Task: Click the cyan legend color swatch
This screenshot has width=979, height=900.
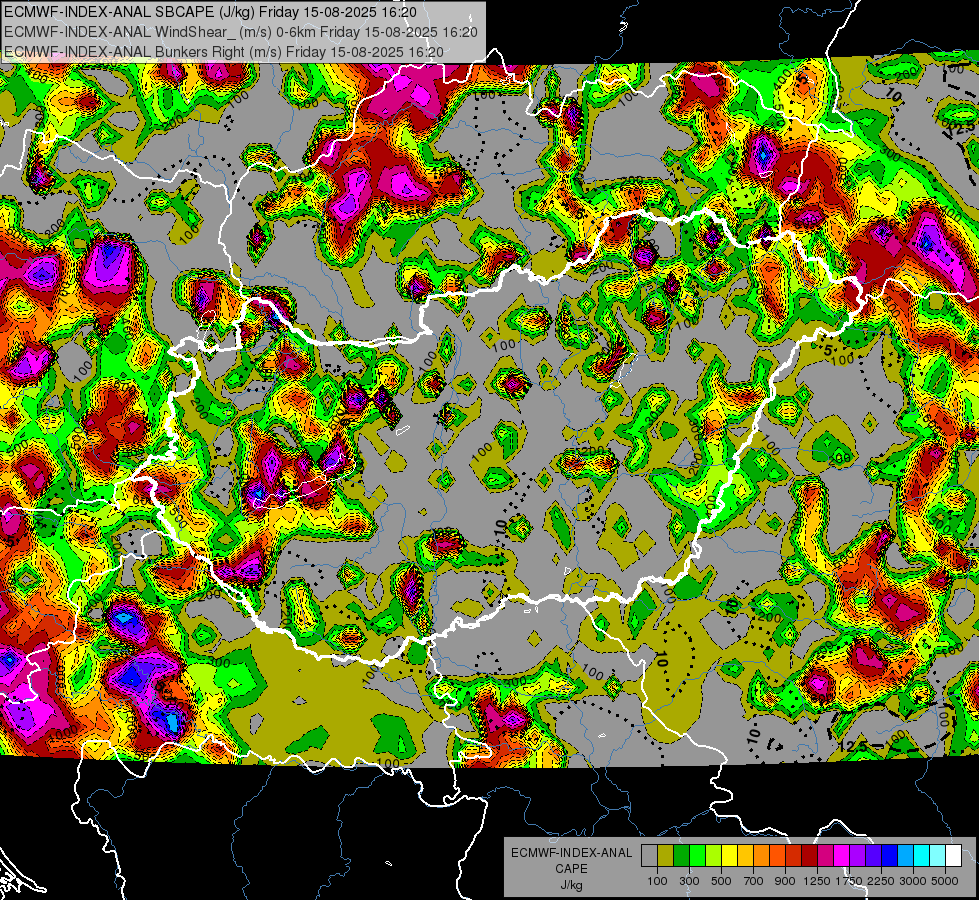Action: point(922,856)
